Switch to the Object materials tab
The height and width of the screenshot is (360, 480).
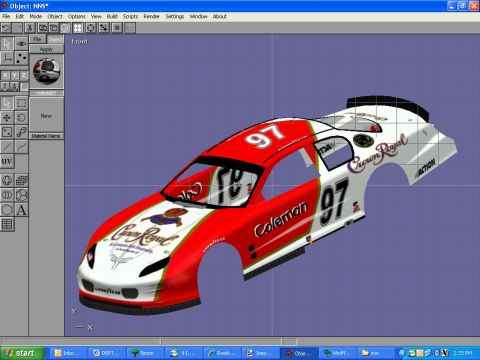(55, 39)
